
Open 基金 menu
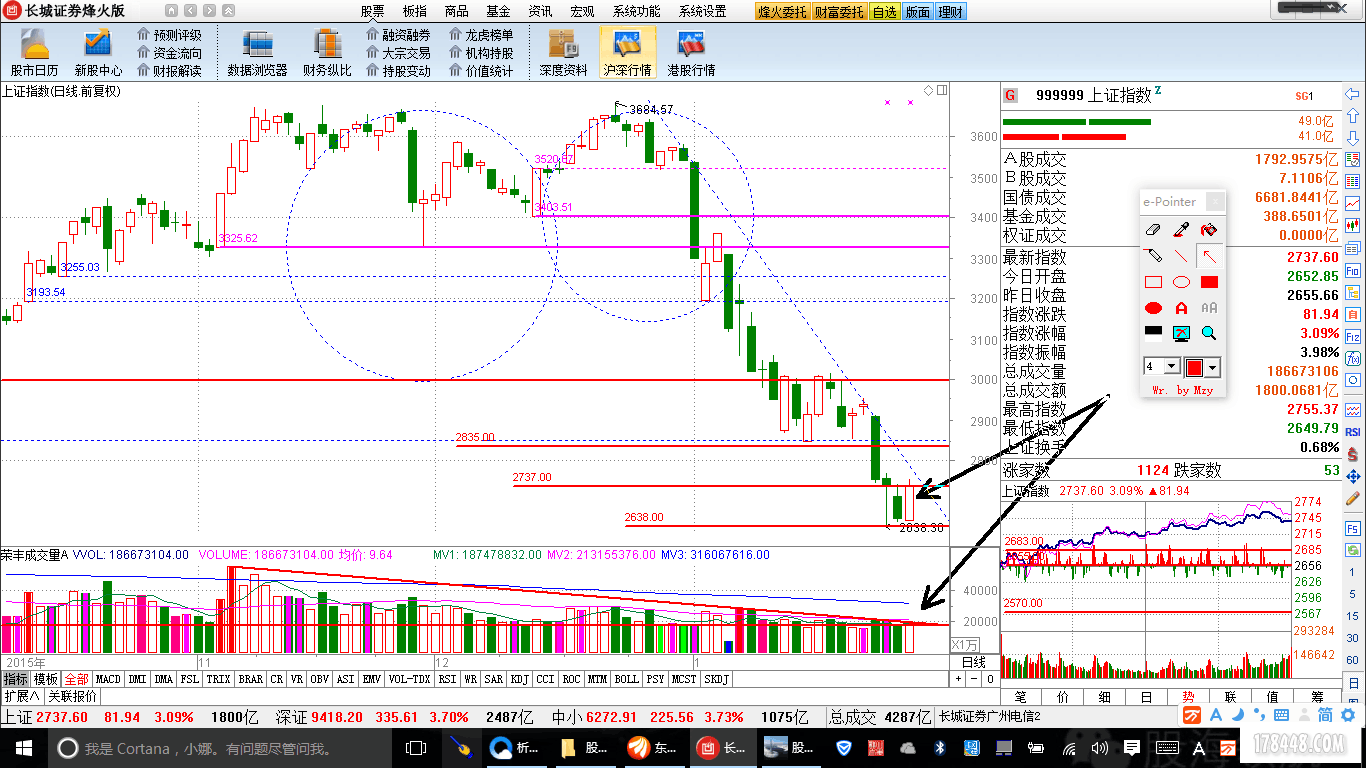(x=498, y=11)
